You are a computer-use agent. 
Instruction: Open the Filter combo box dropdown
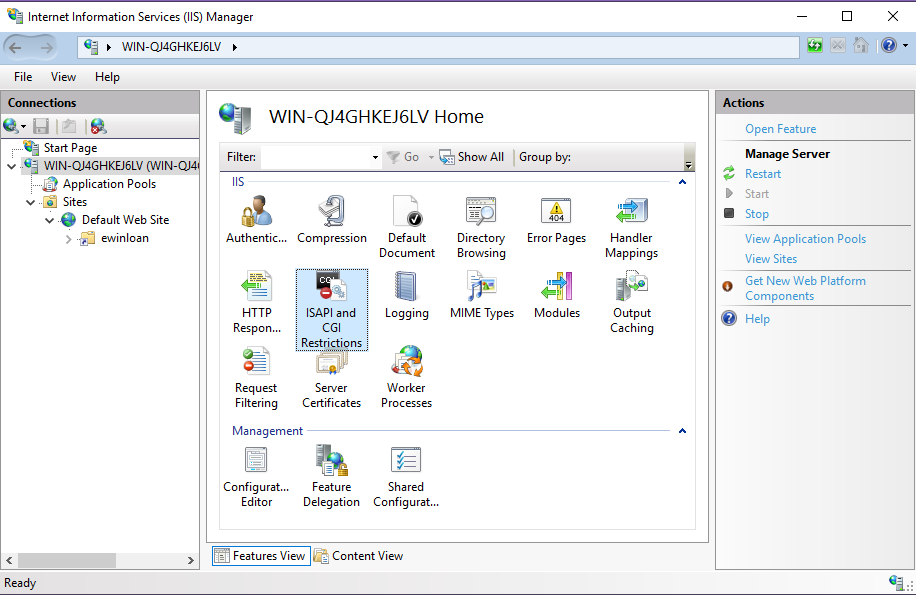click(375, 157)
